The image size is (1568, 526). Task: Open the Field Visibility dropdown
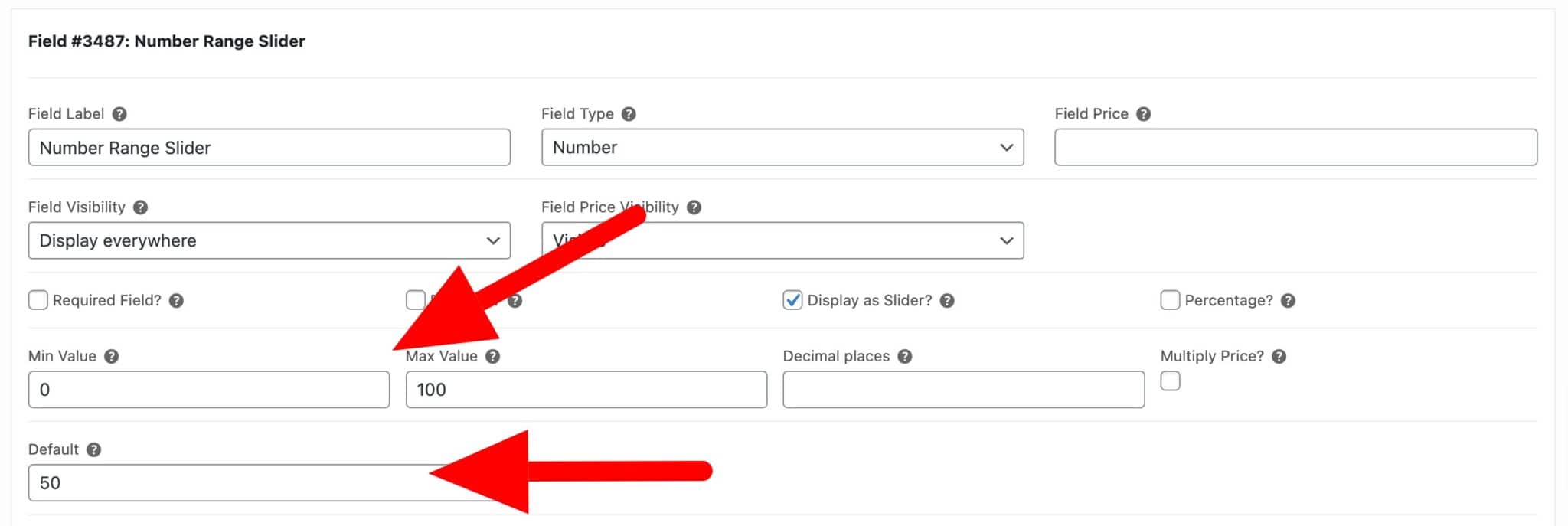pos(269,240)
